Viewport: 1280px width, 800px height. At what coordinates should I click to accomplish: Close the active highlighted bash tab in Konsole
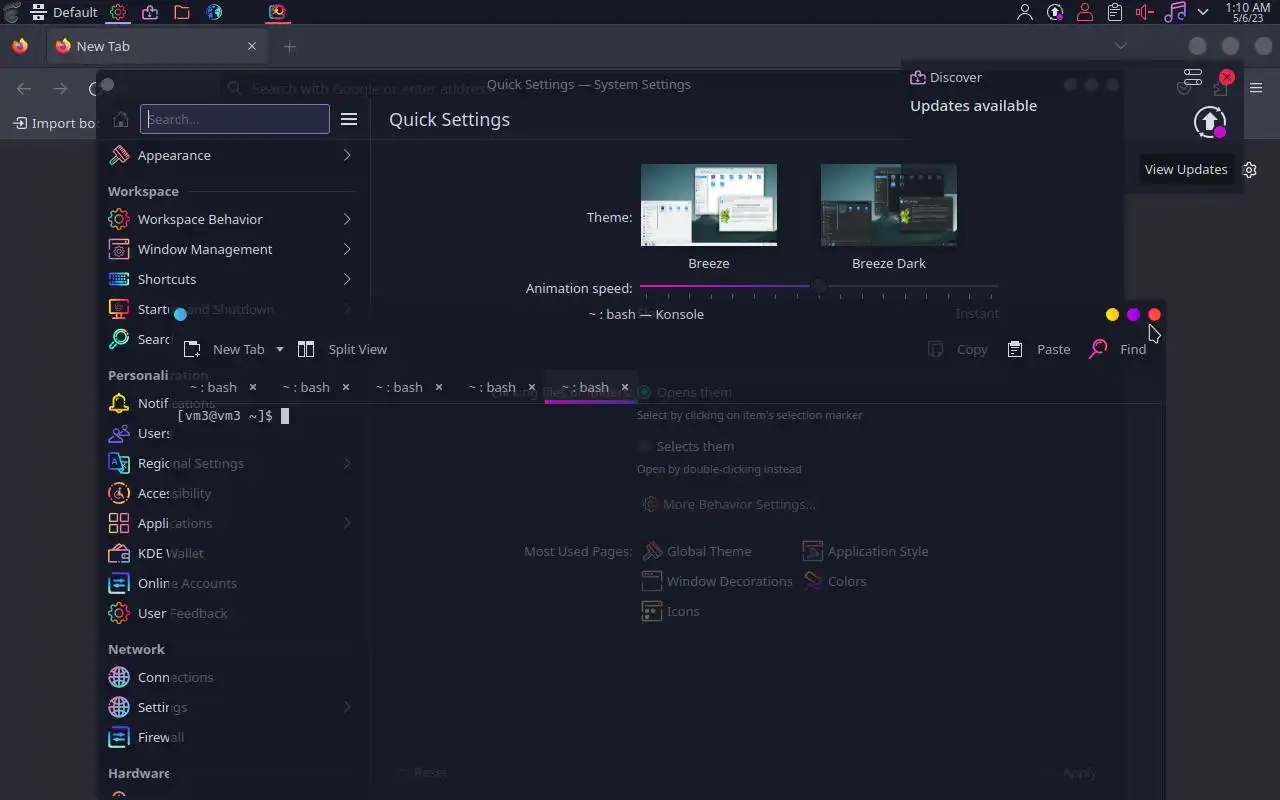click(x=625, y=387)
